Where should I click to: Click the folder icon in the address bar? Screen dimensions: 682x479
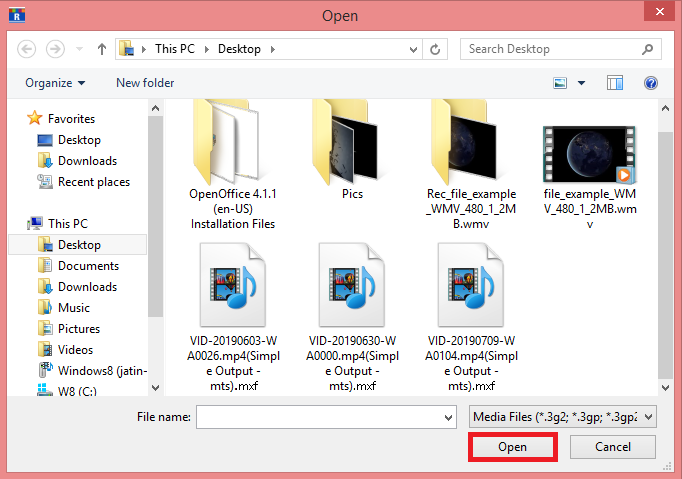pyautogui.click(x=127, y=49)
